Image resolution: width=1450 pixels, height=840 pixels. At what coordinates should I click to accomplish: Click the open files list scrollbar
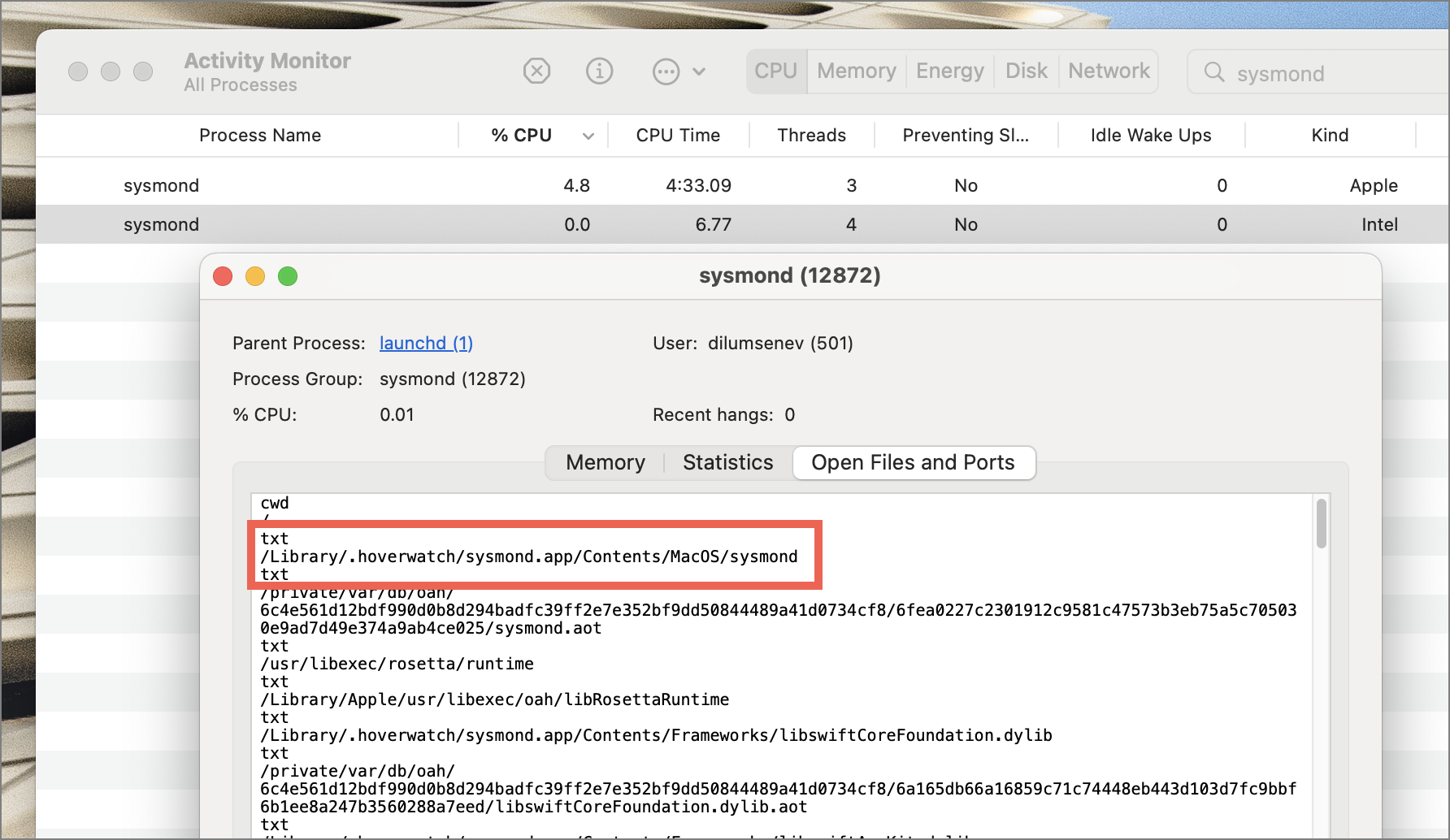coord(1321,523)
